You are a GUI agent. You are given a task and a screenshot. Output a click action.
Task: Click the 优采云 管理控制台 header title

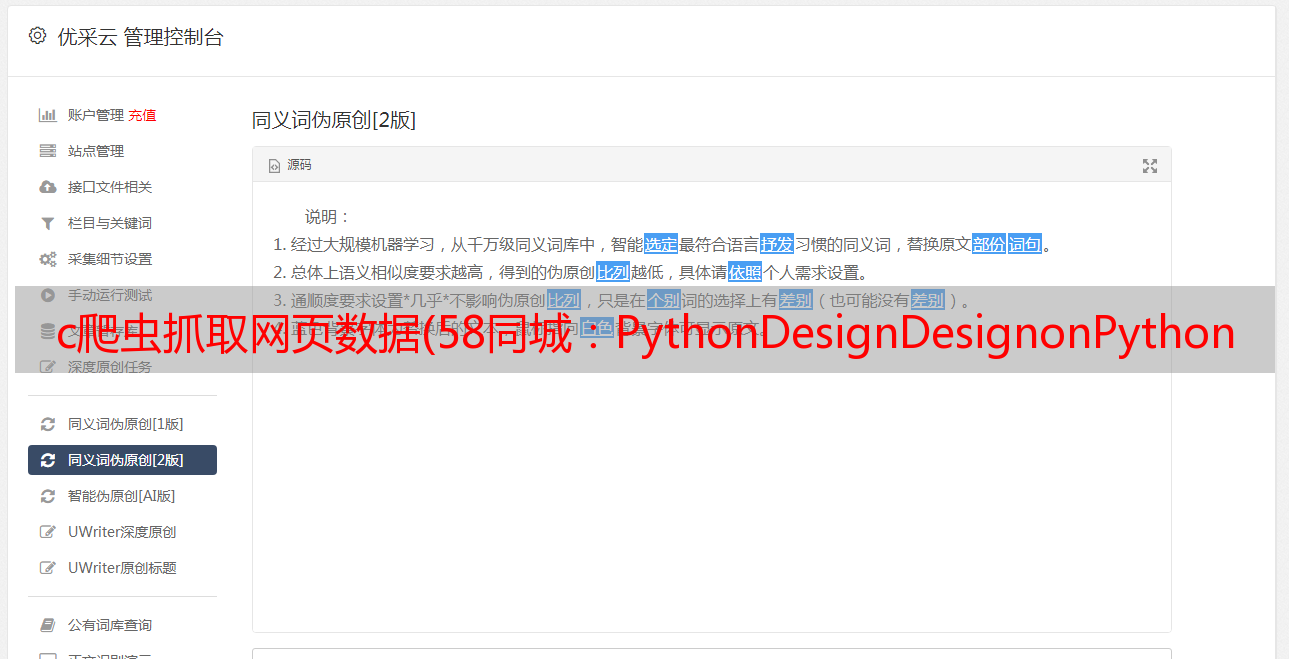140,37
